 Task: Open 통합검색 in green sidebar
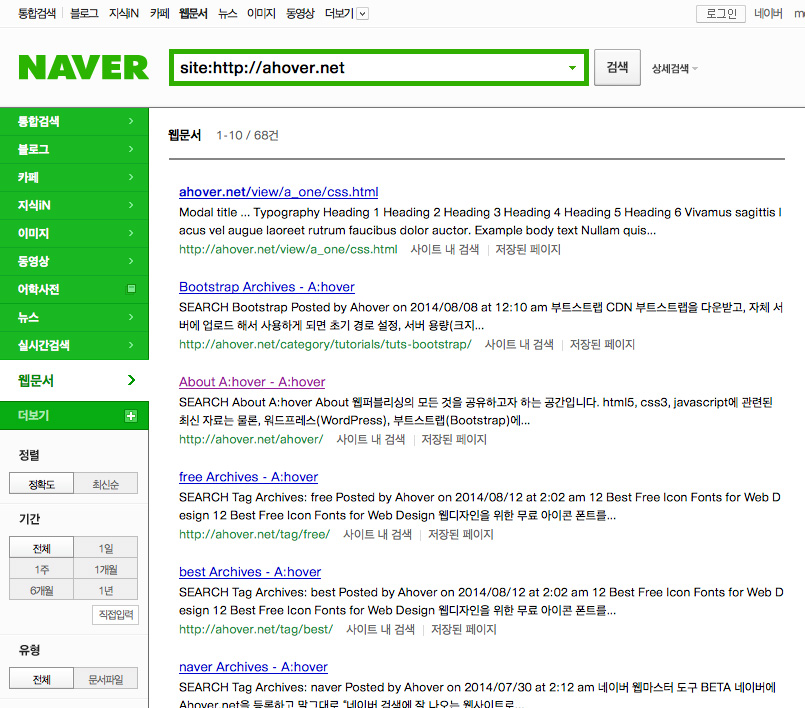74,121
